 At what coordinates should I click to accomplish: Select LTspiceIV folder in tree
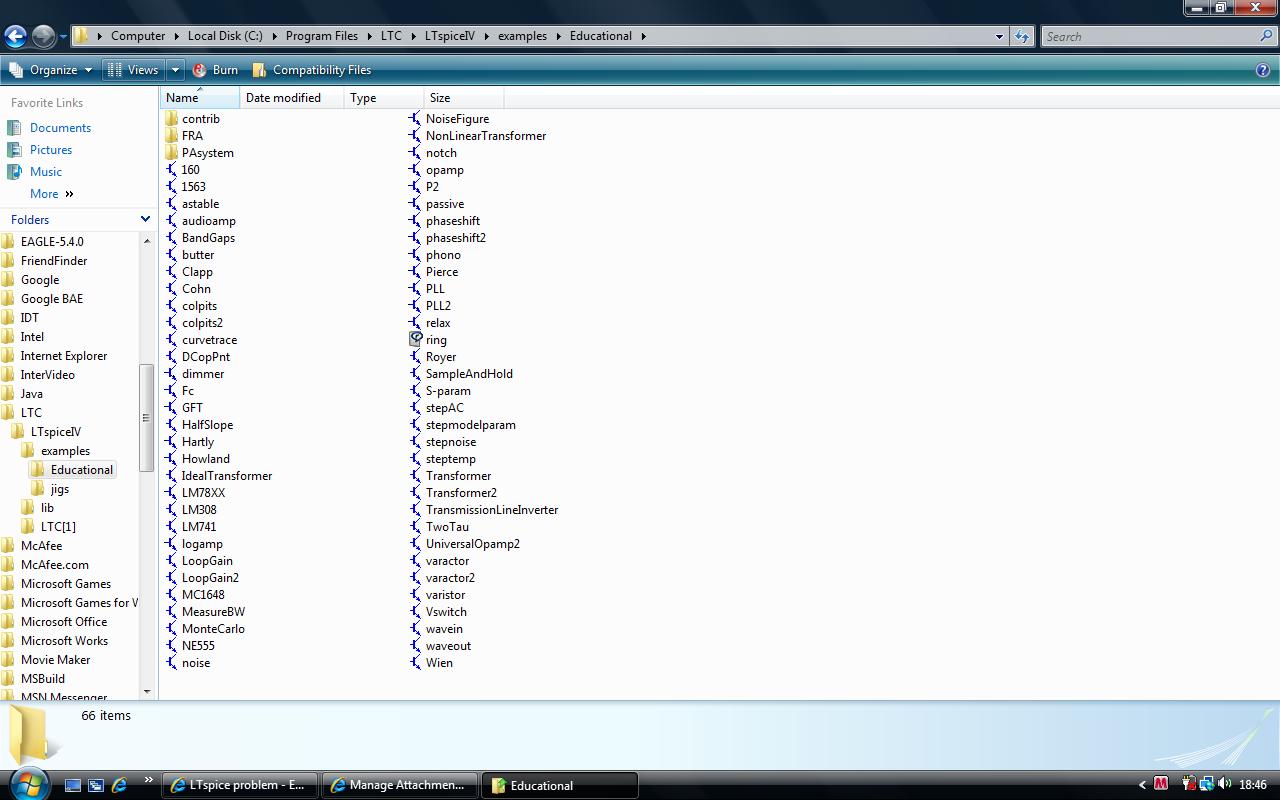[55, 432]
